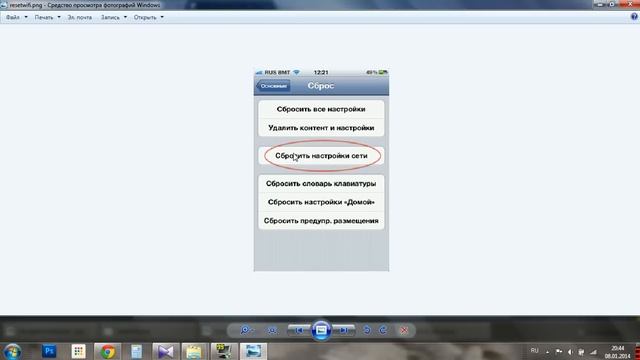This screenshot has width=640, height=360.
Task: Click 'Сбросить настройки «Домой»' in the picture
Action: (x=321, y=202)
